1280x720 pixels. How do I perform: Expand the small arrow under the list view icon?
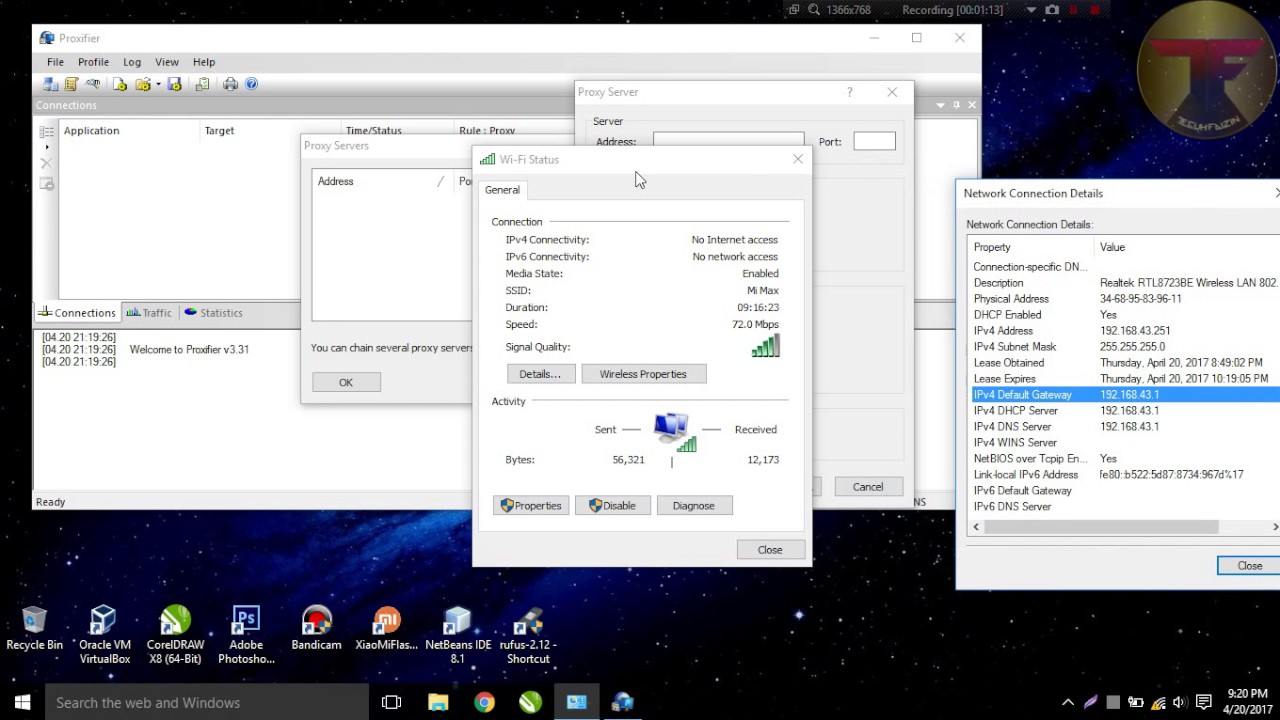(x=46, y=147)
